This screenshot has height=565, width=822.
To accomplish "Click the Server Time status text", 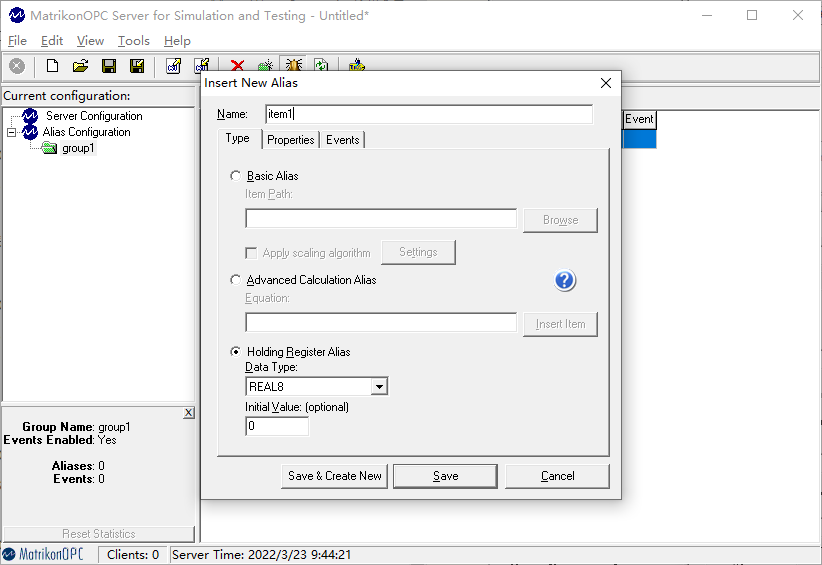I will coord(262,555).
